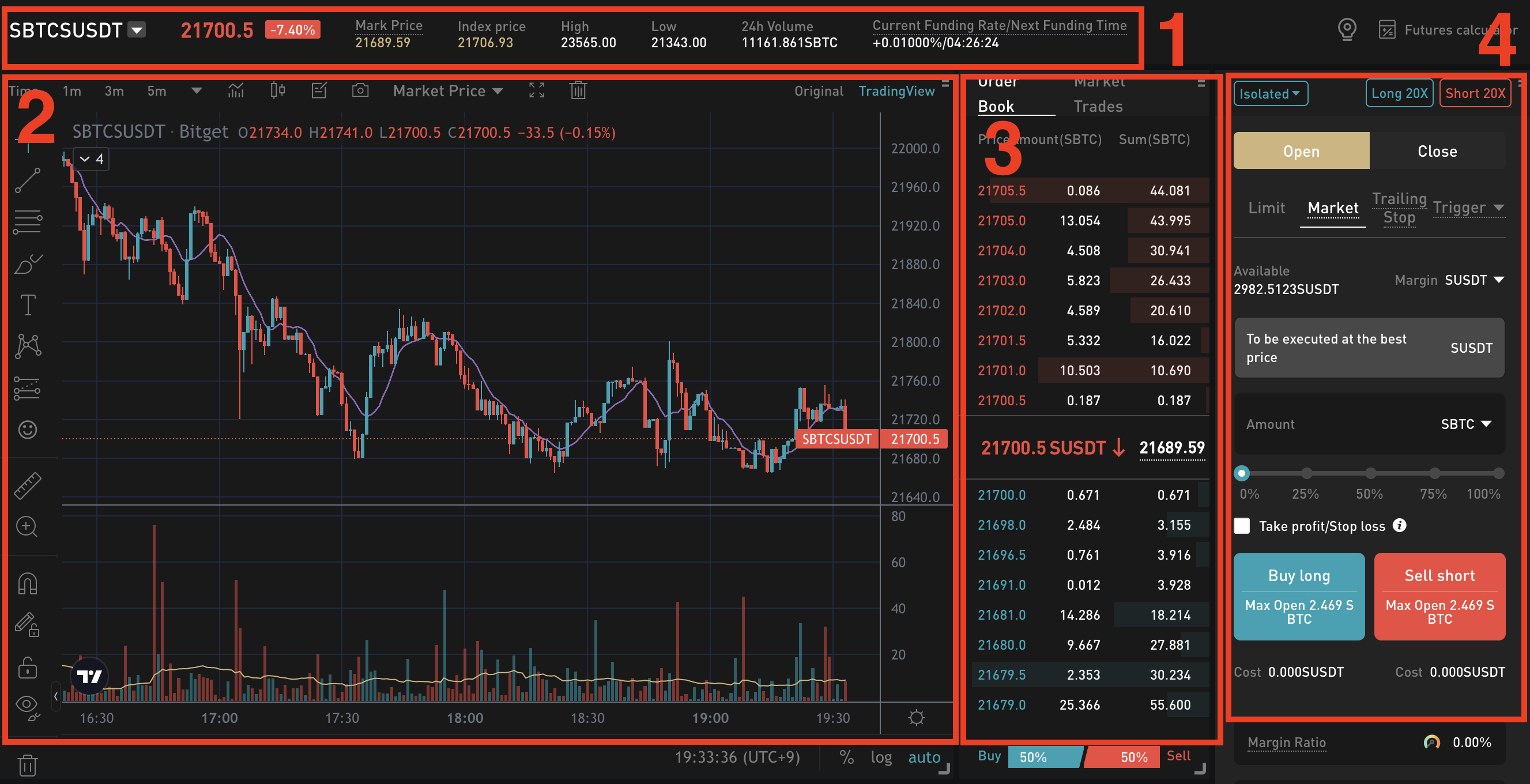Open chart settings gear icon
The image size is (1530, 784).
[917, 718]
